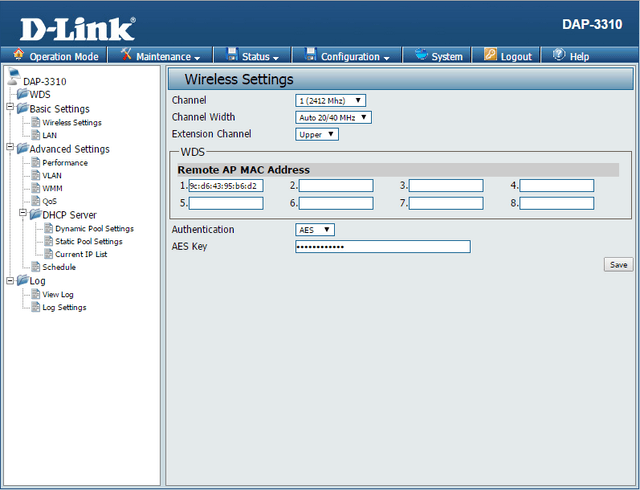
Task: Click the Schedule page icon
Action: click(x=36, y=266)
